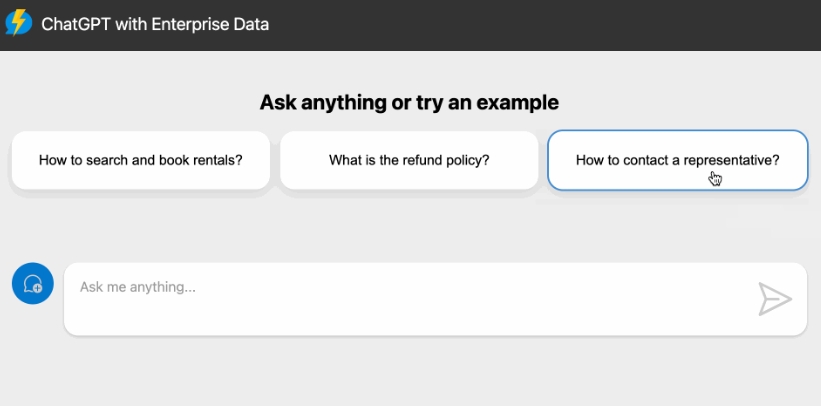Try the contact a representative example card
This screenshot has height=406, width=821.
coord(677,160)
